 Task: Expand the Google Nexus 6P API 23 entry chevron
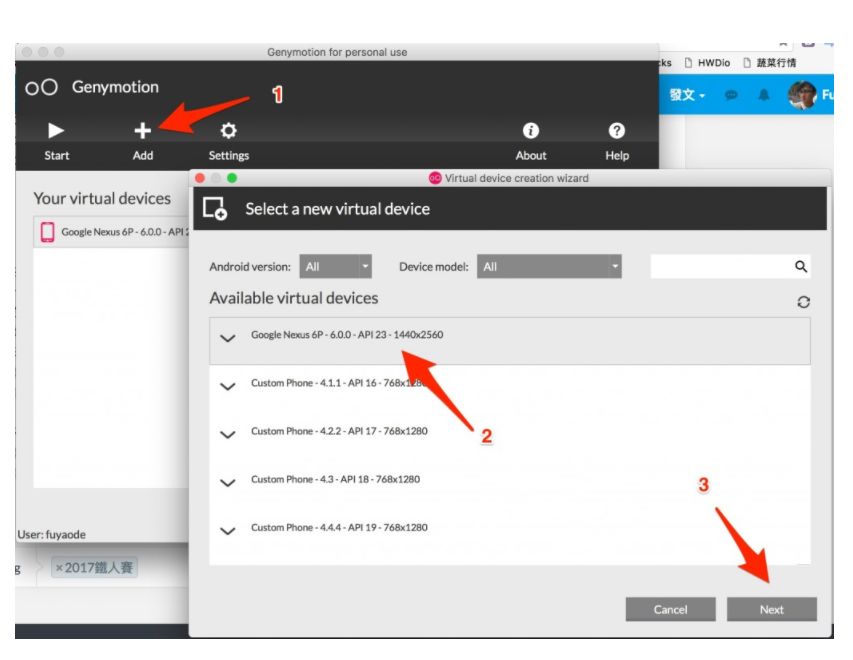point(227,338)
